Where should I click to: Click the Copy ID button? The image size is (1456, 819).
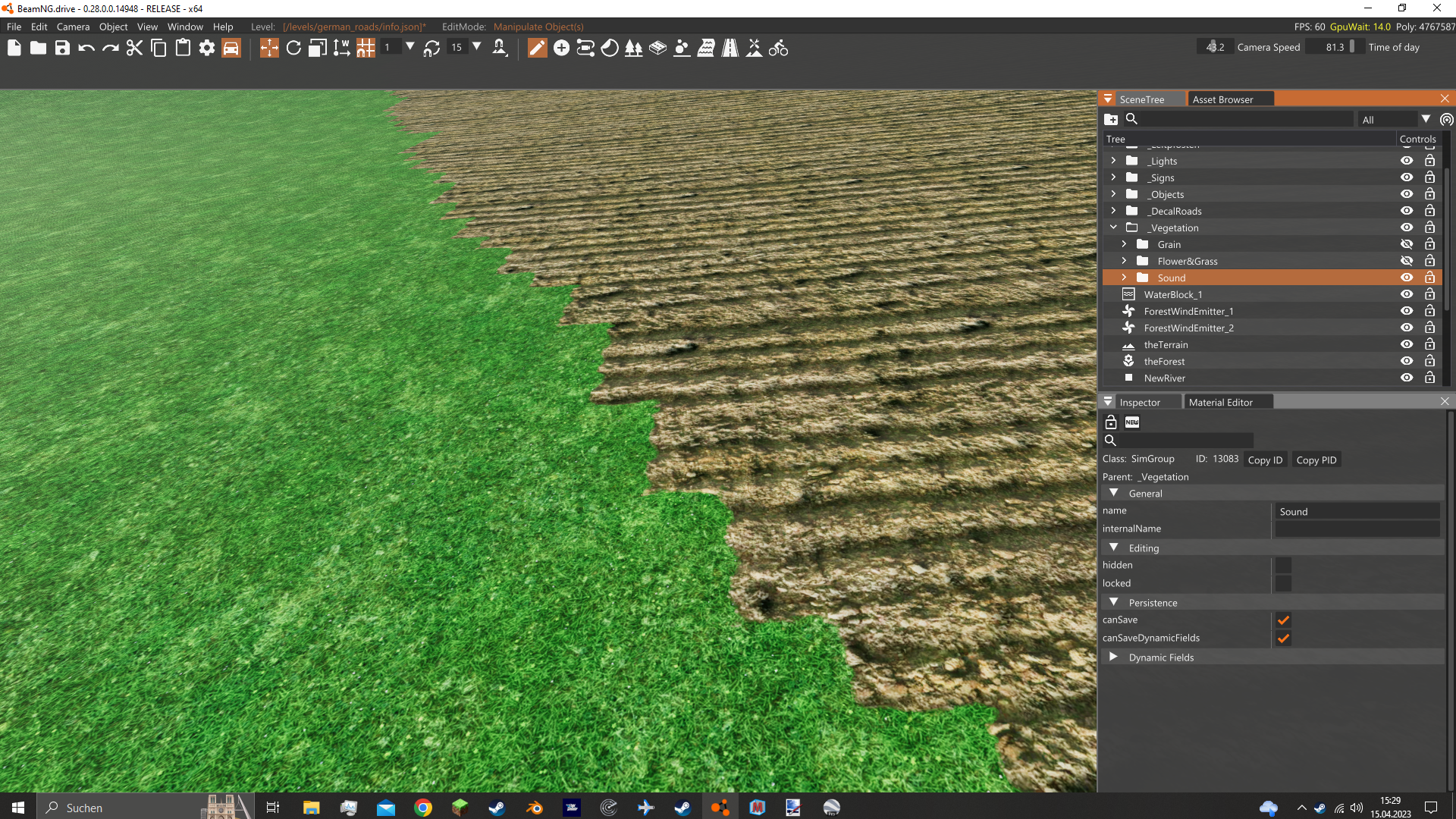[1265, 460]
